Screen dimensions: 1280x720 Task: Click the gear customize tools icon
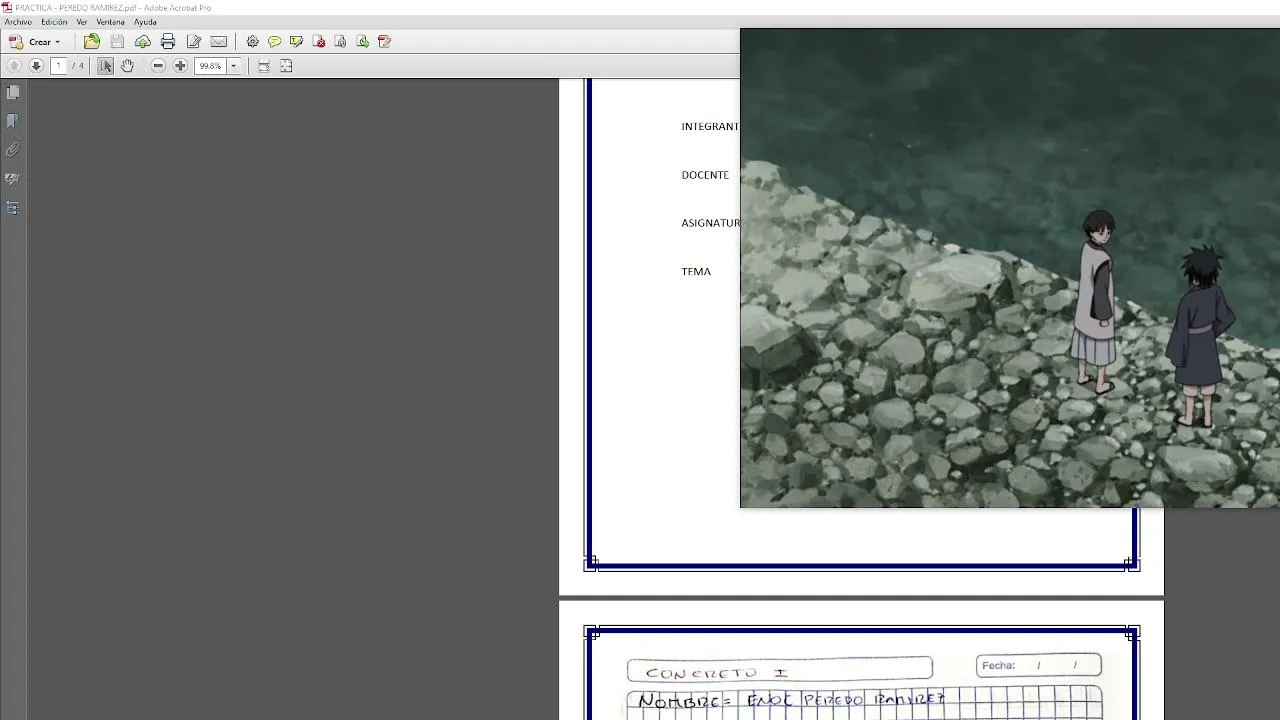point(252,42)
